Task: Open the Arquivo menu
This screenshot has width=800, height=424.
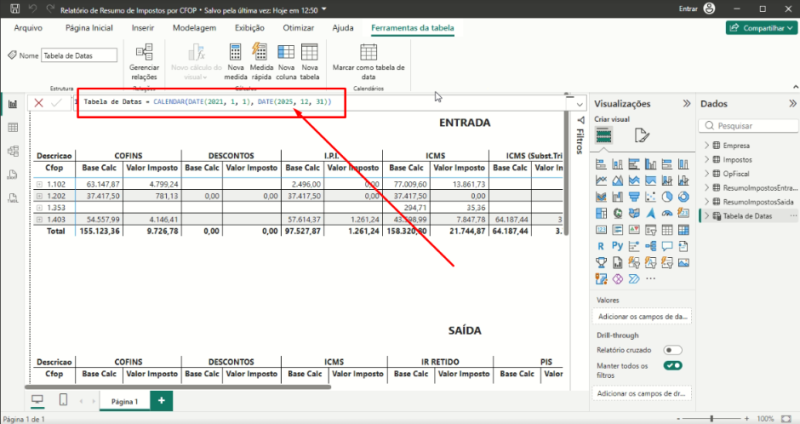Action: pyautogui.click(x=28, y=28)
